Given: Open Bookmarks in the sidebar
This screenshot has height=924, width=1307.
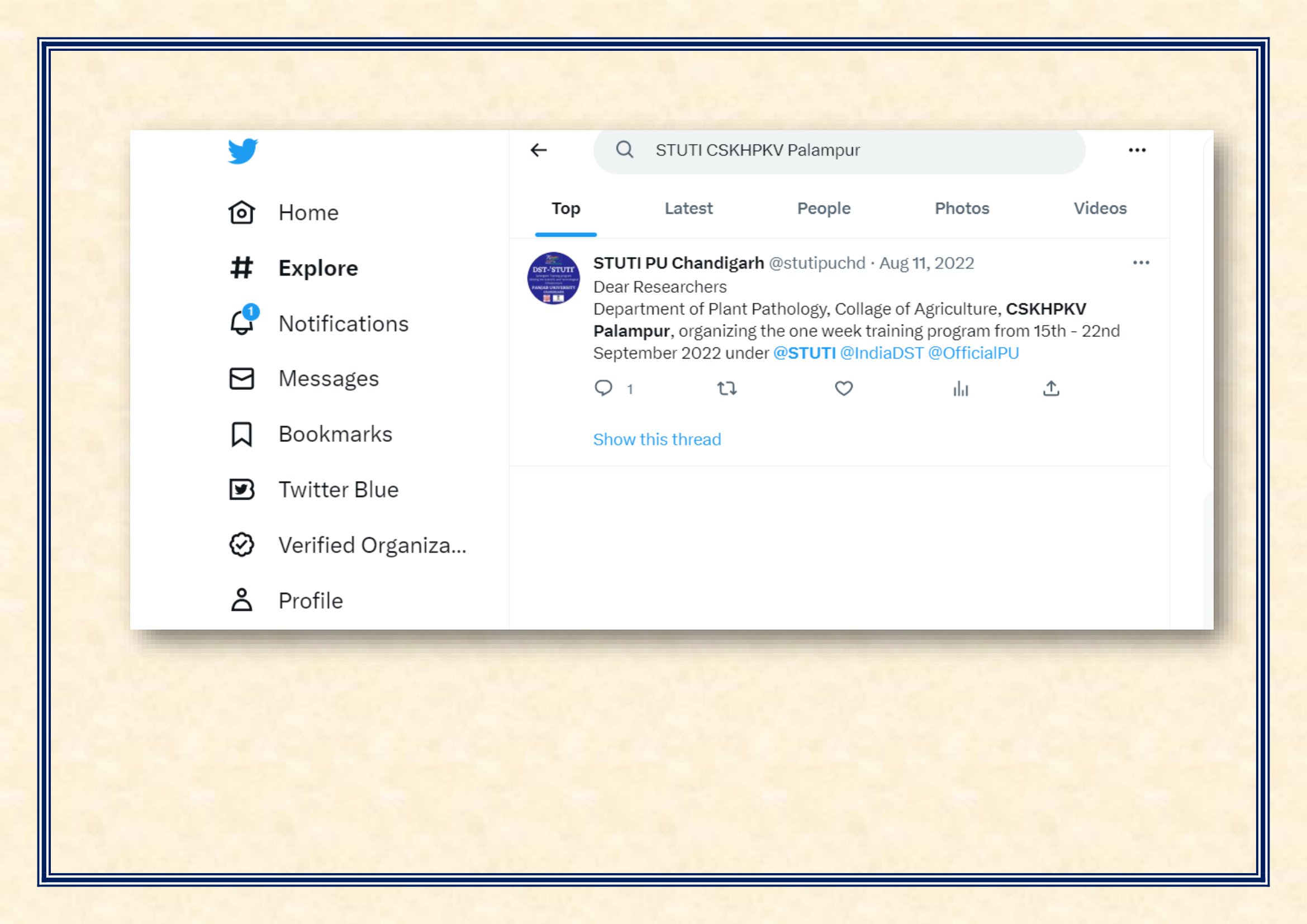Looking at the screenshot, I should (x=311, y=435).
